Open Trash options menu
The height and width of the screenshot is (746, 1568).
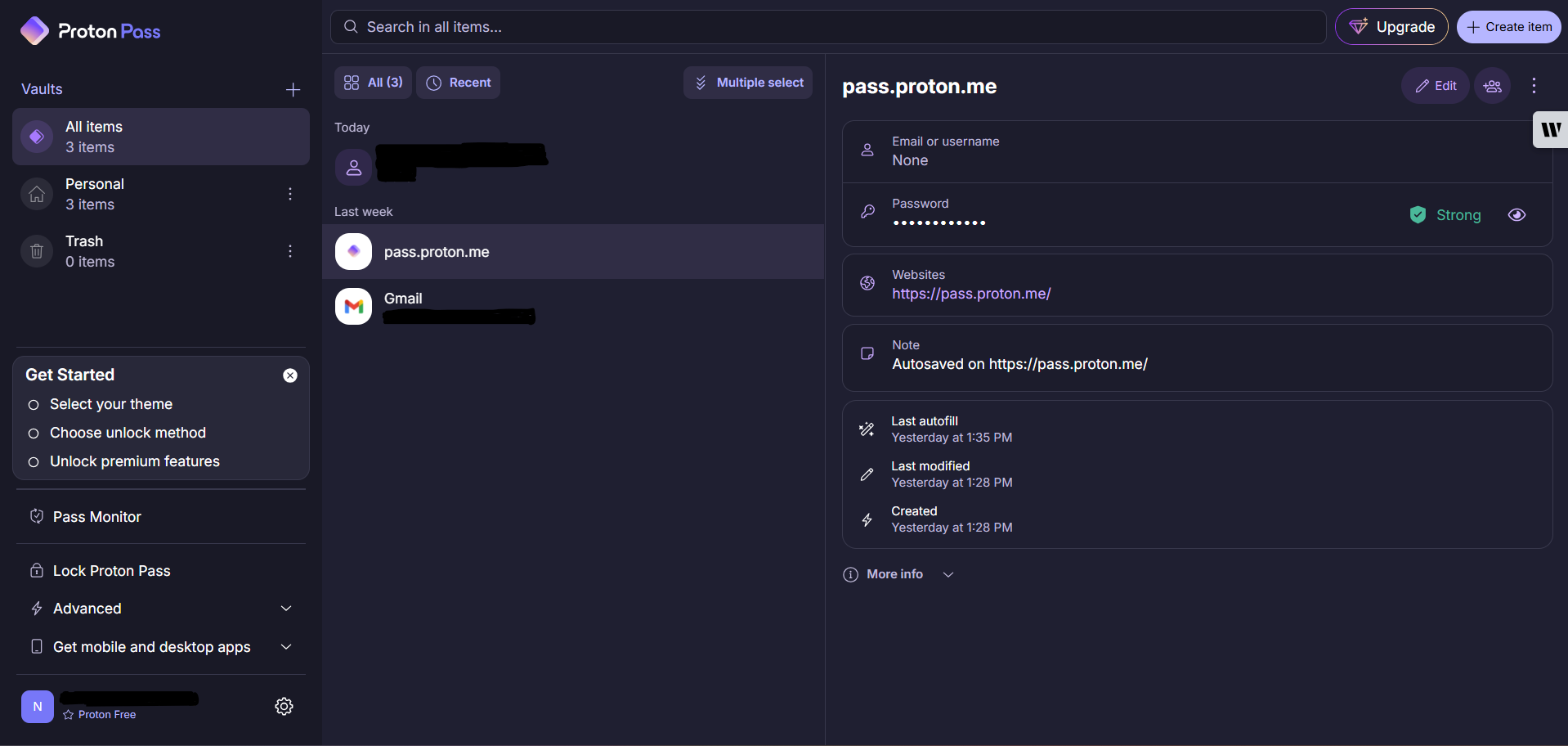289,251
